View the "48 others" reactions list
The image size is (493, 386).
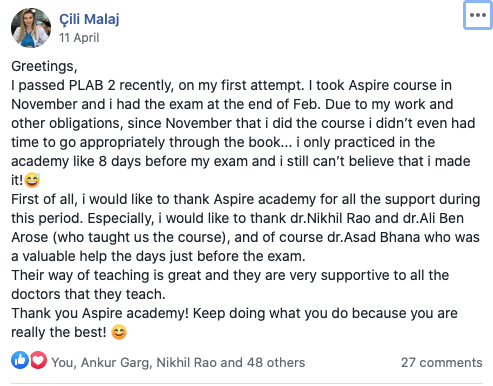point(276,362)
